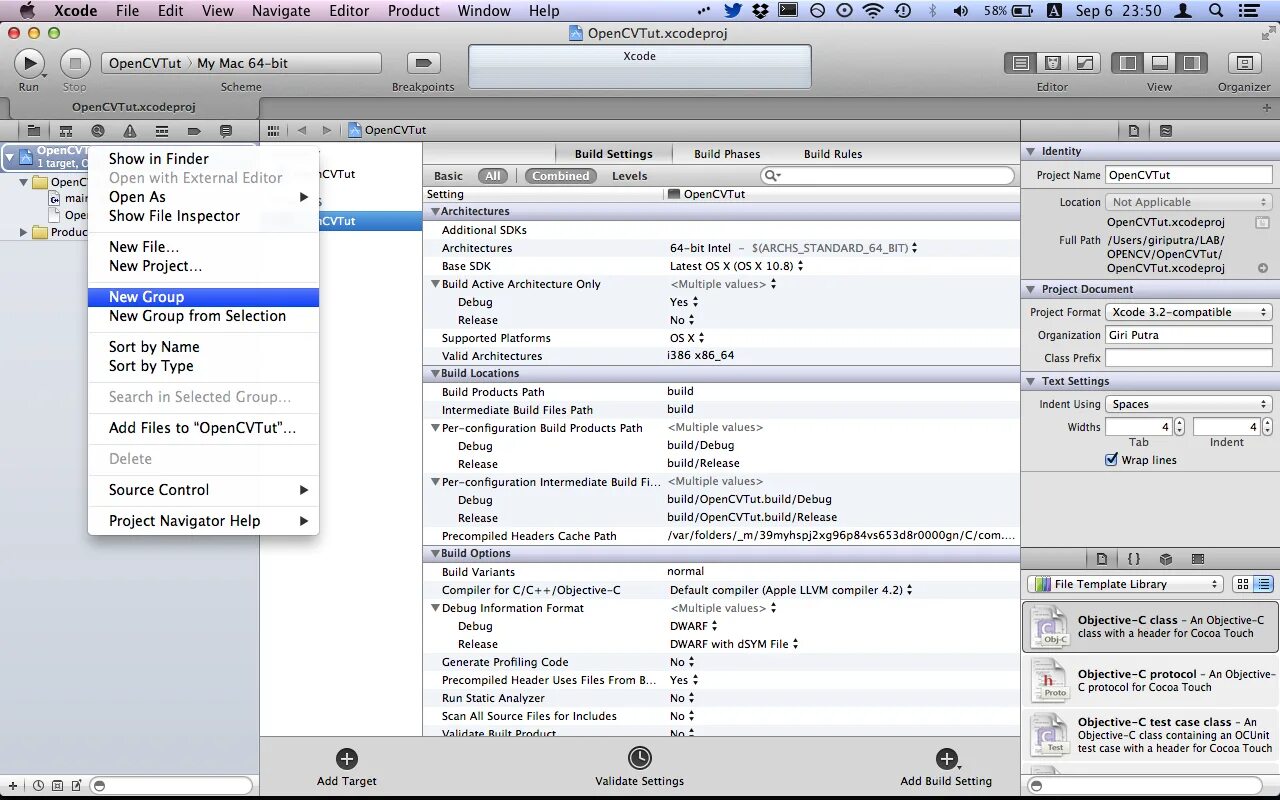Collapse the Architectures section
The width and height of the screenshot is (1280, 800).
click(435, 212)
